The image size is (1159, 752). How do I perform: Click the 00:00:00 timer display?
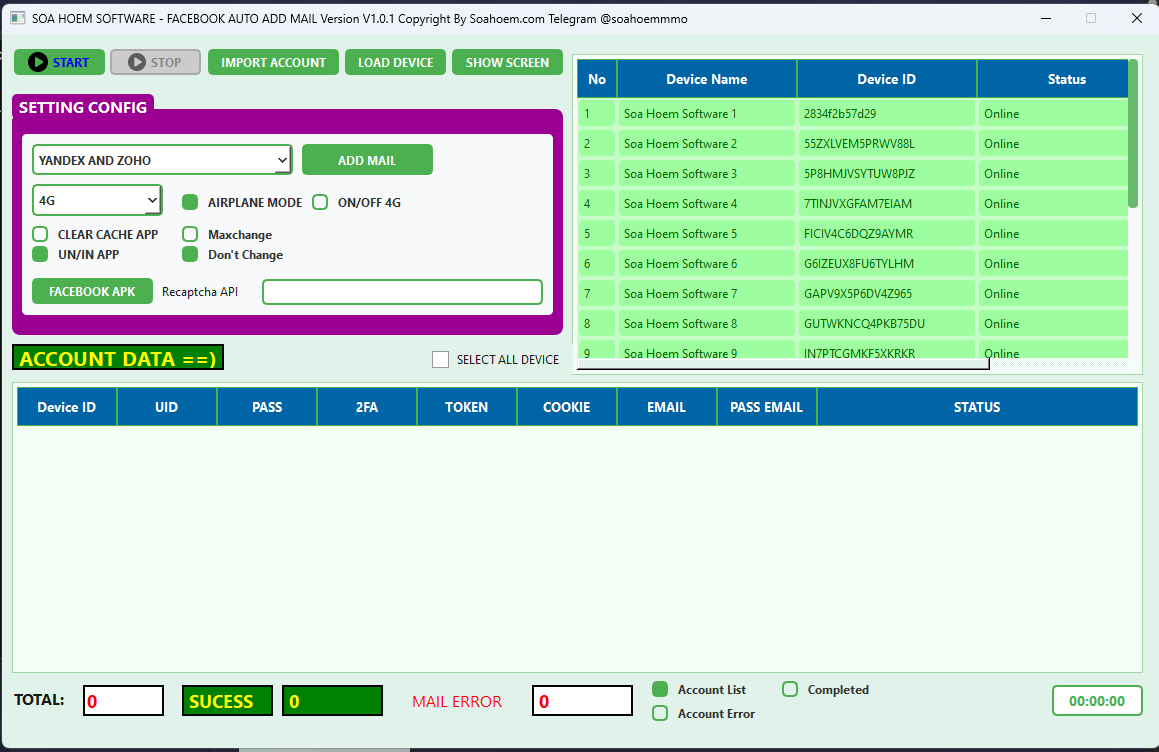[x=1097, y=700]
